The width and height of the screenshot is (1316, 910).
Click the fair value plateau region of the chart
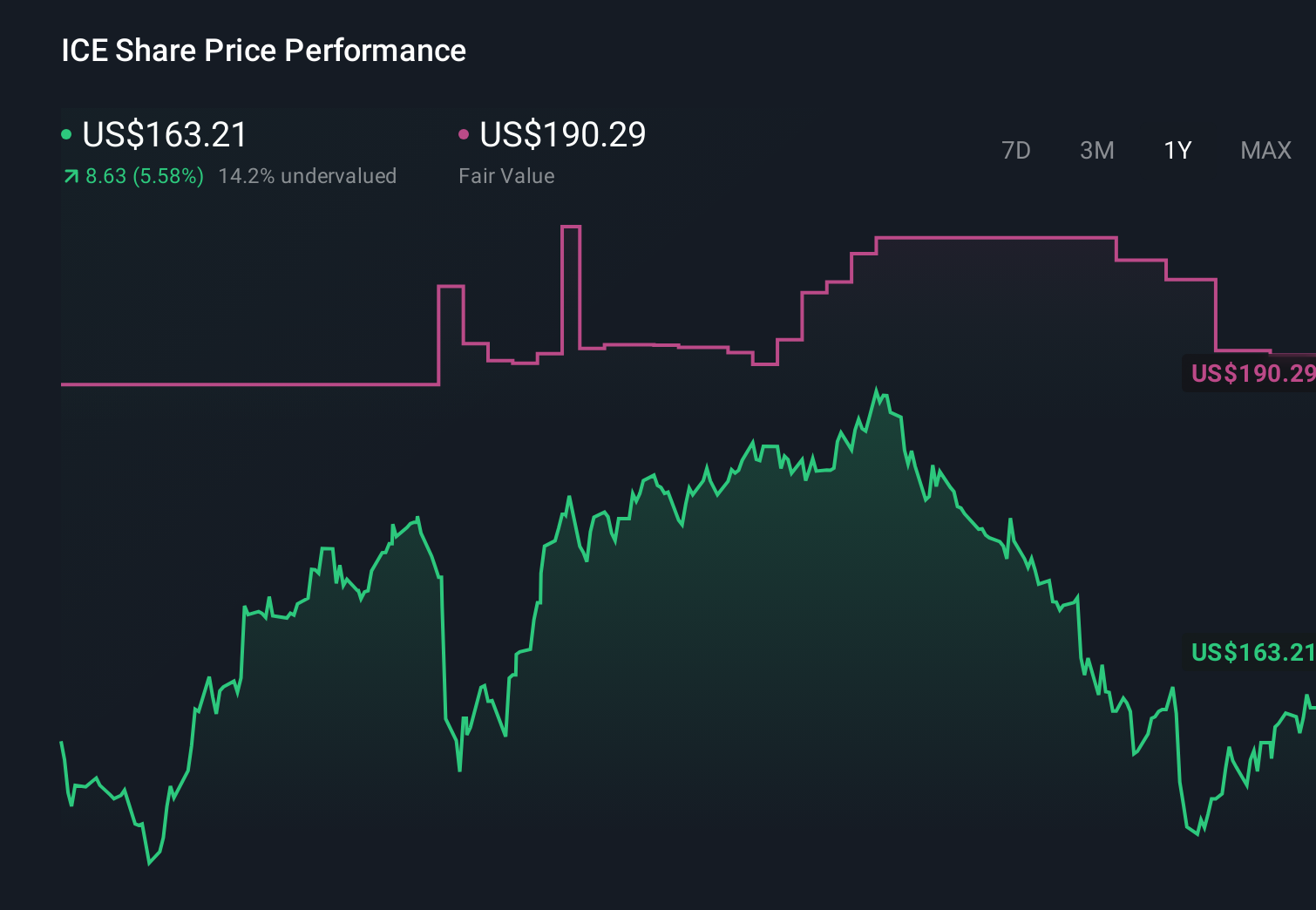point(994,237)
